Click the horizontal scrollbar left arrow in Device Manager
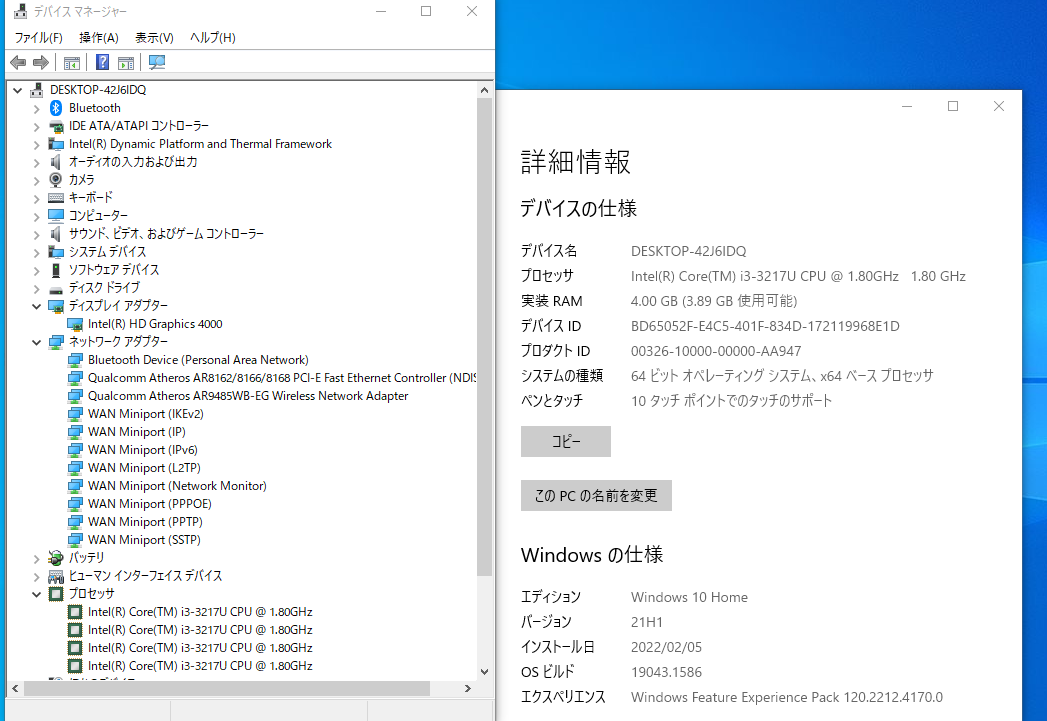 [15, 688]
